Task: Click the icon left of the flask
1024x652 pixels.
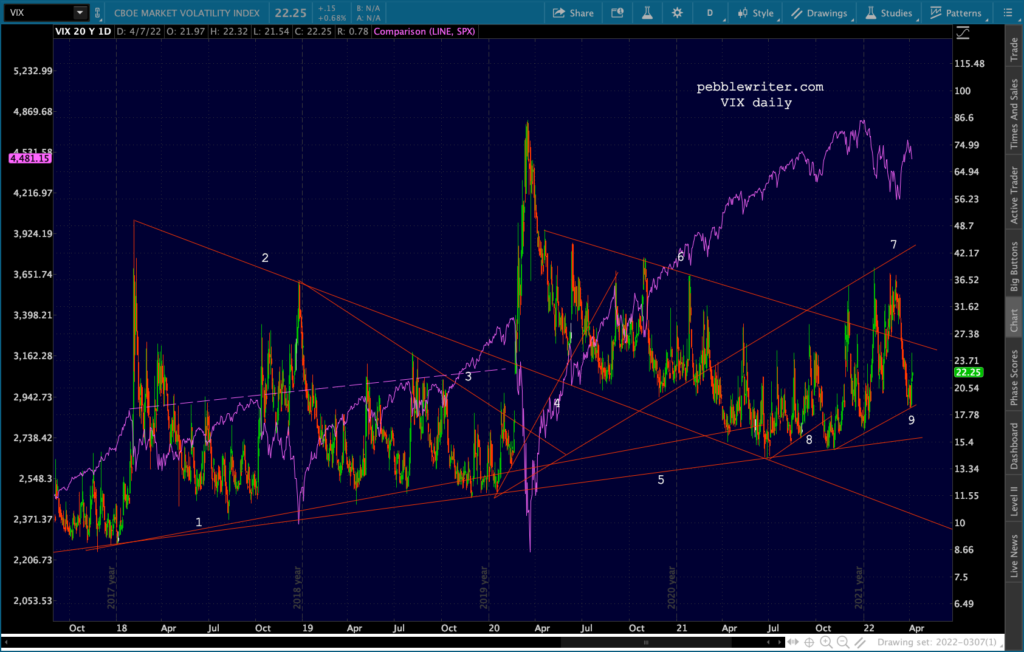Action: tap(616, 13)
